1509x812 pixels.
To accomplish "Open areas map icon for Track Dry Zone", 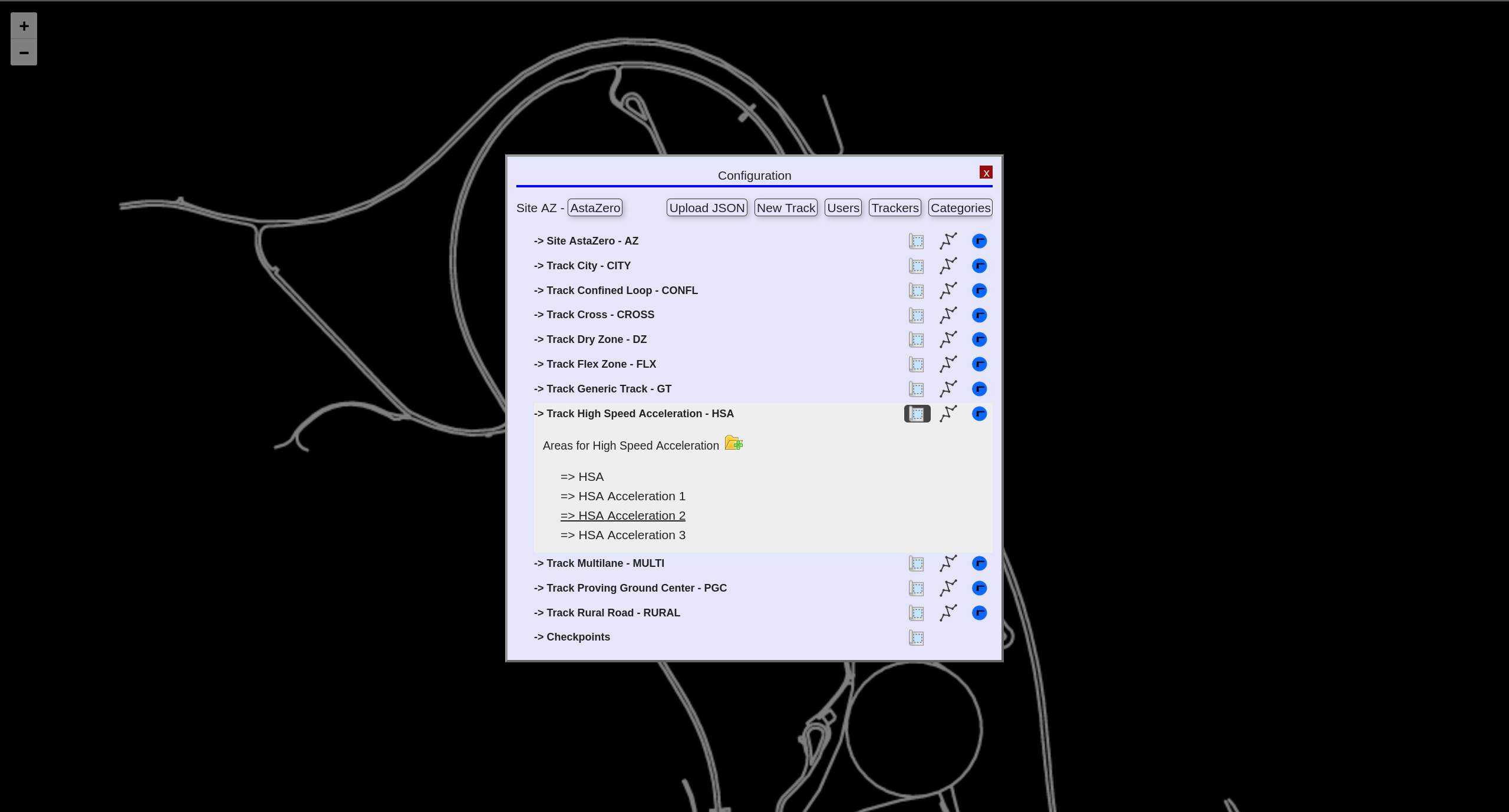I will click(x=916, y=339).
